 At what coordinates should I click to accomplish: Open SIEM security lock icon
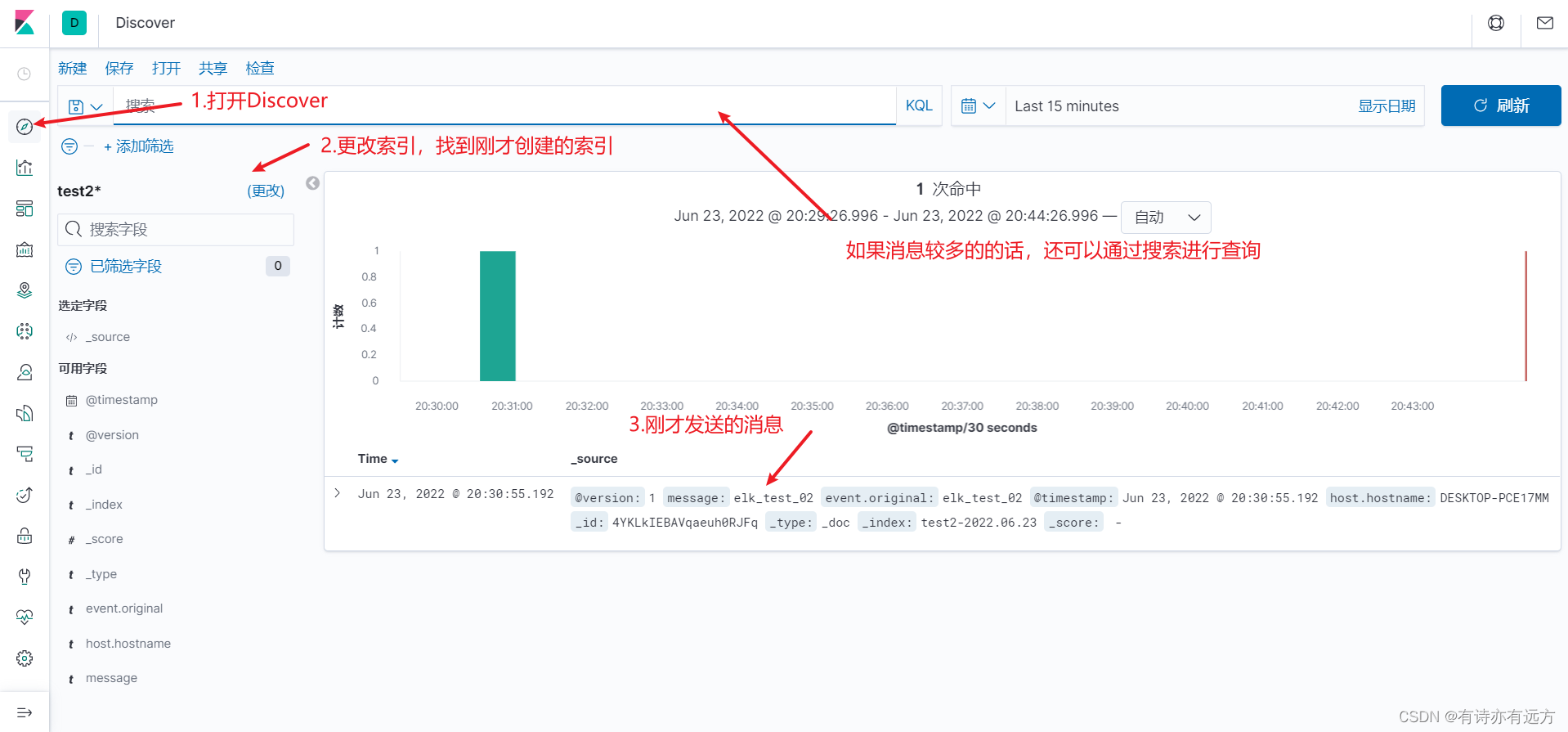25,536
